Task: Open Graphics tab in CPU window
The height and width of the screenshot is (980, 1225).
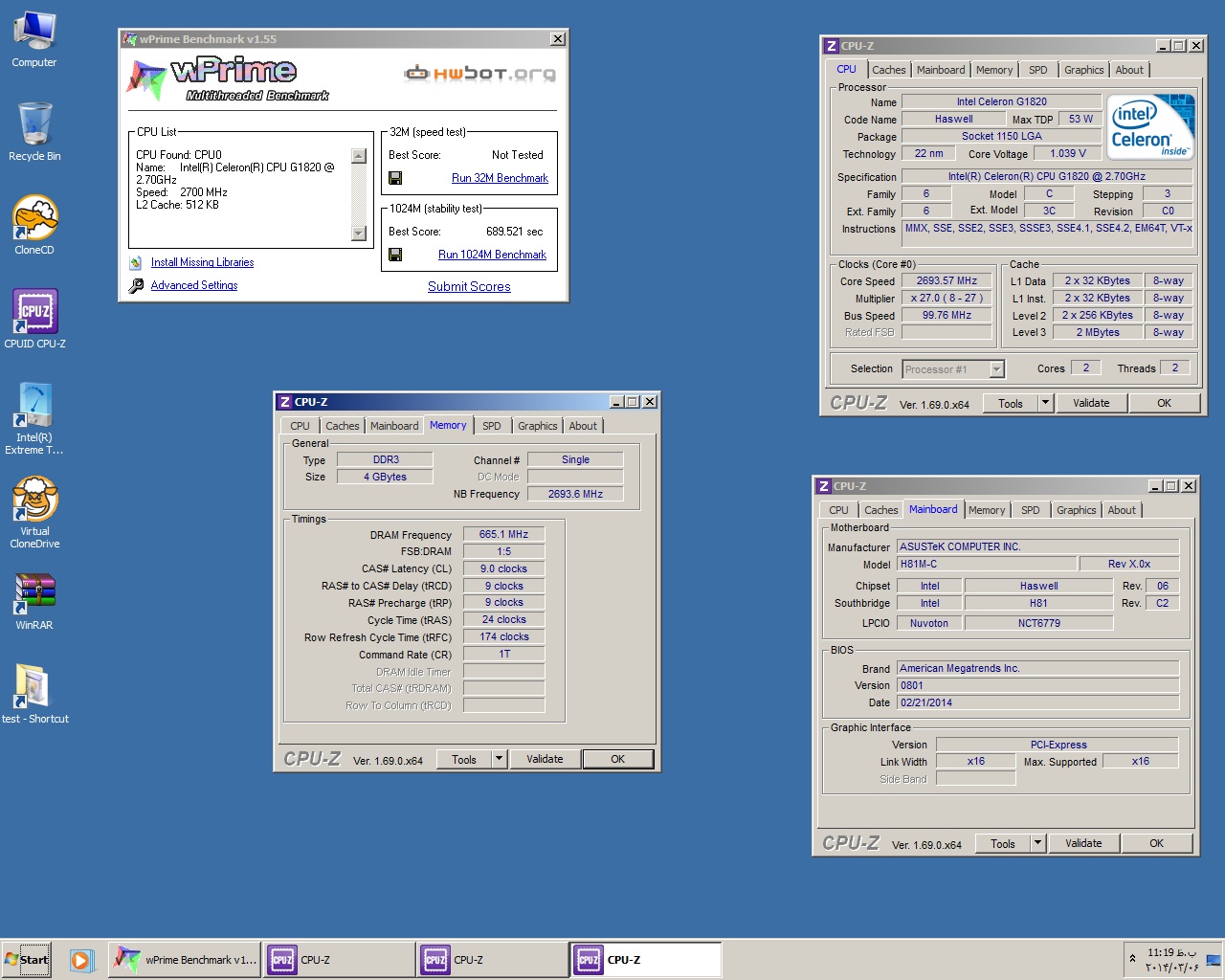Action: [x=1083, y=70]
